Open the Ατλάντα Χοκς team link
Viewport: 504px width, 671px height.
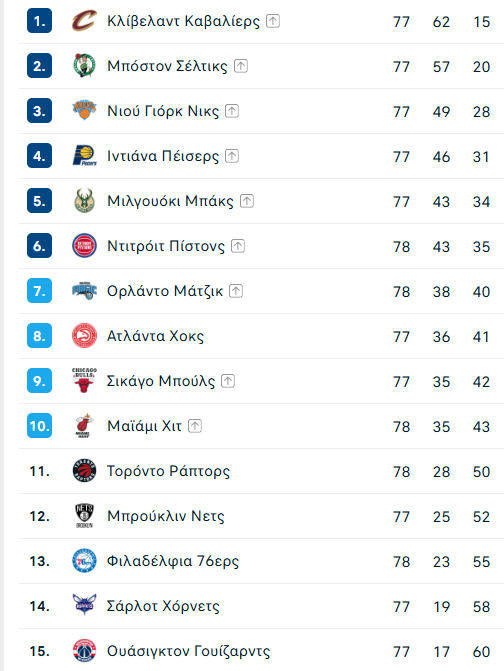[155, 336]
